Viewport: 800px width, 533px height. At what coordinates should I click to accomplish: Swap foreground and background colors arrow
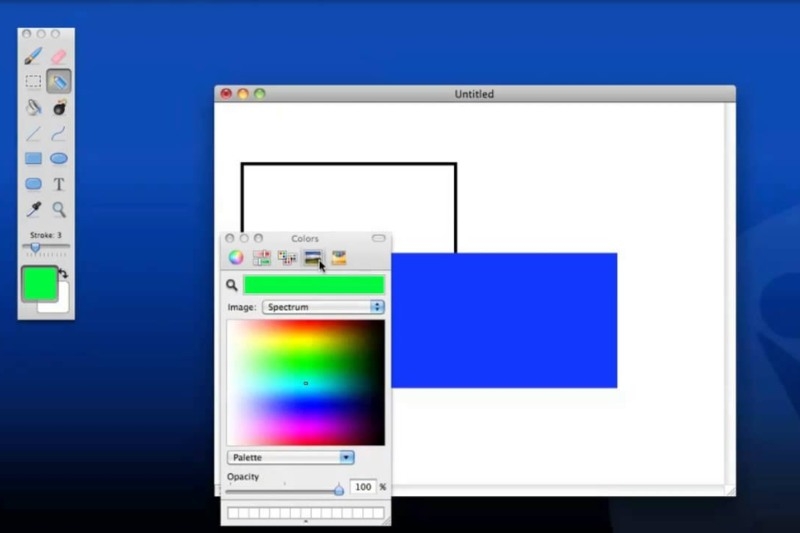coord(63,273)
